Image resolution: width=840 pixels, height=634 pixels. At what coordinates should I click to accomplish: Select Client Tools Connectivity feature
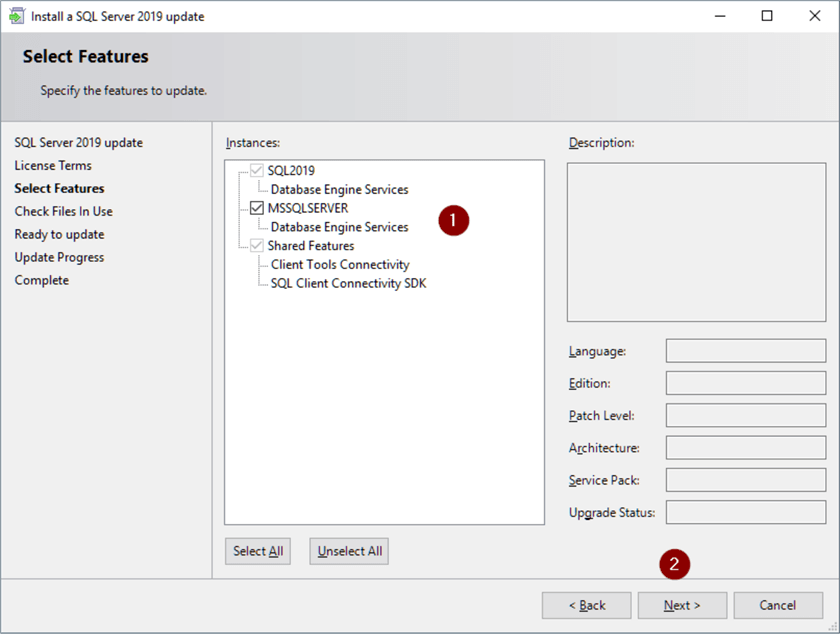pos(339,265)
